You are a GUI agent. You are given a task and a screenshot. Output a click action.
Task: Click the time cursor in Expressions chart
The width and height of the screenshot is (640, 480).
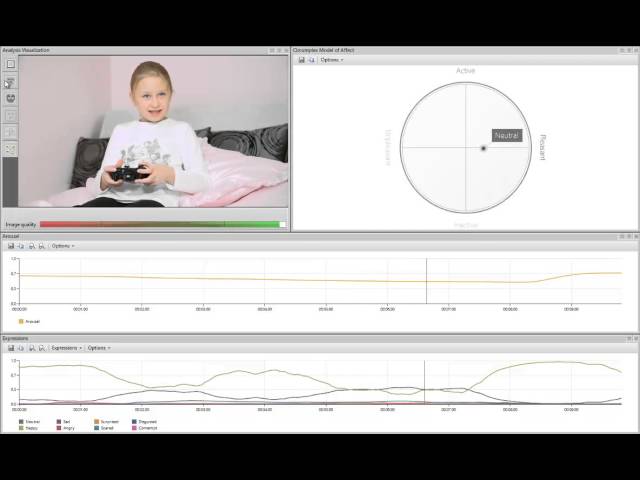[424, 382]
